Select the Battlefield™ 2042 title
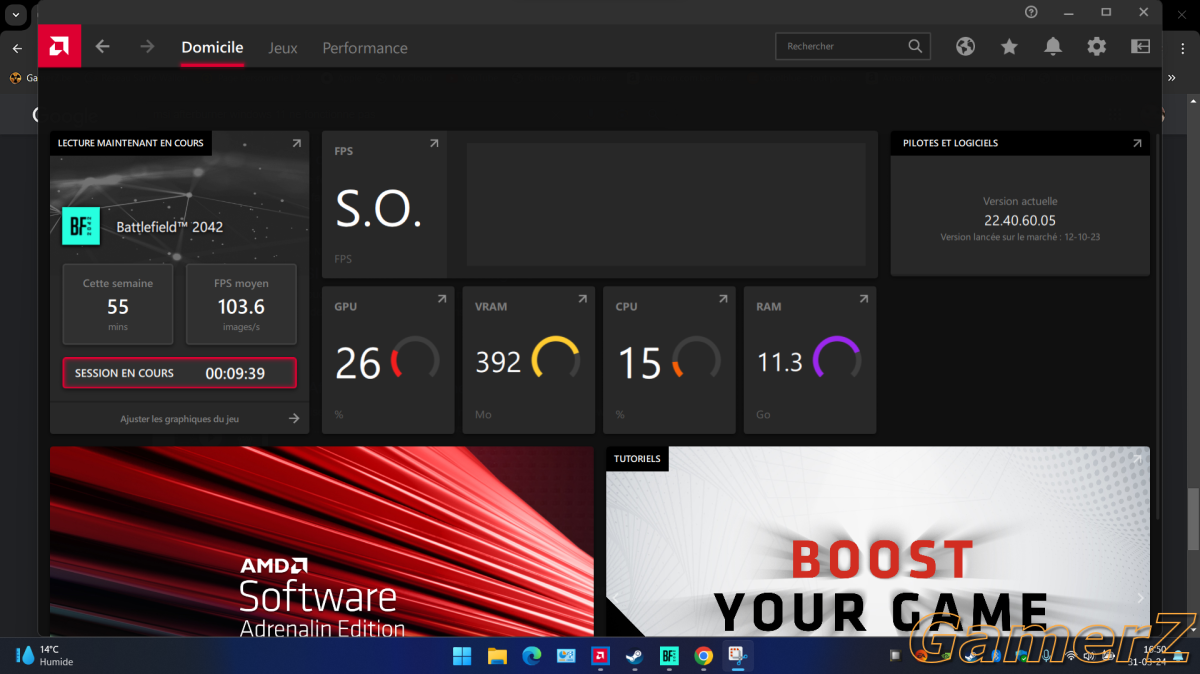 170,227
